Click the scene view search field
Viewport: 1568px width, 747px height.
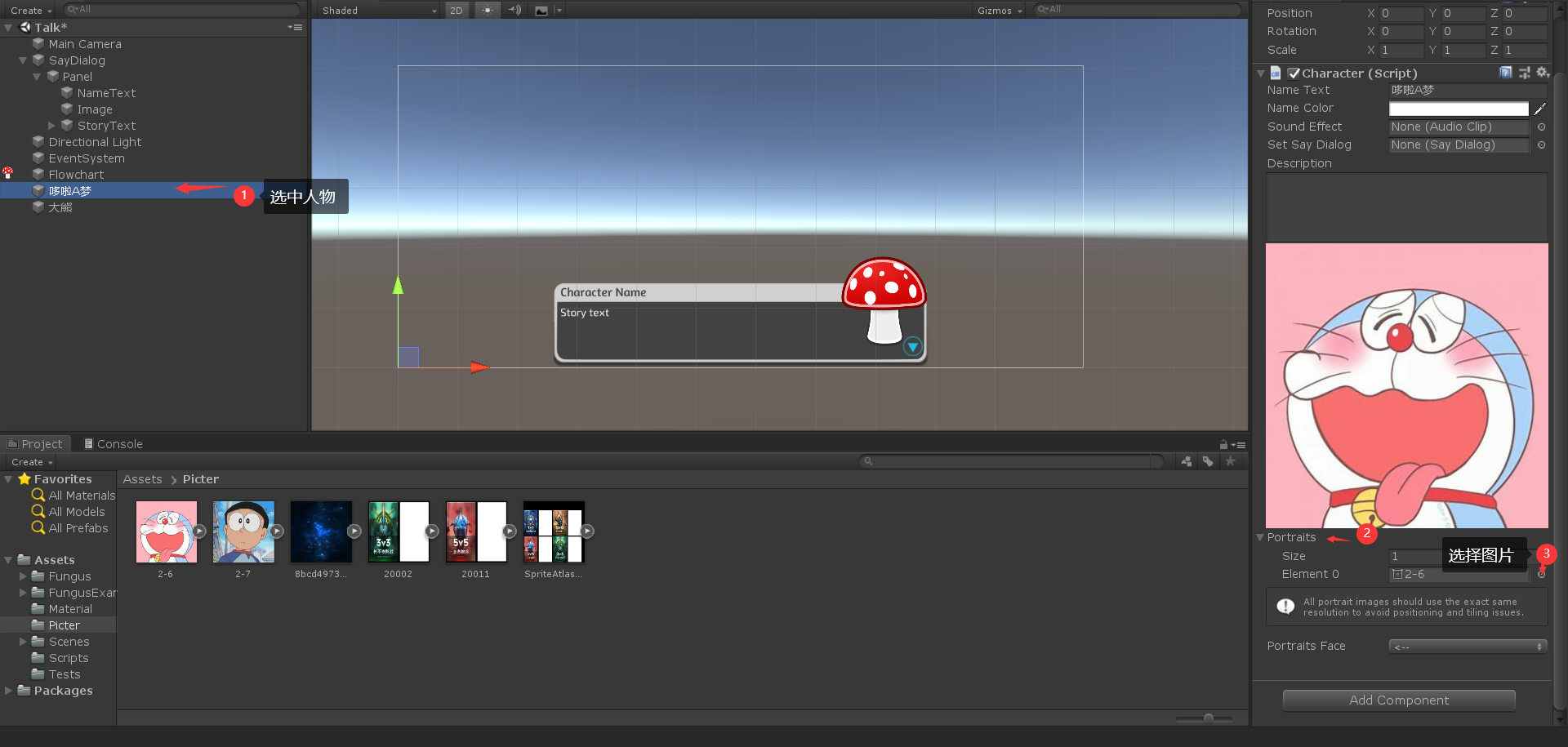(x=1137, y=10)
